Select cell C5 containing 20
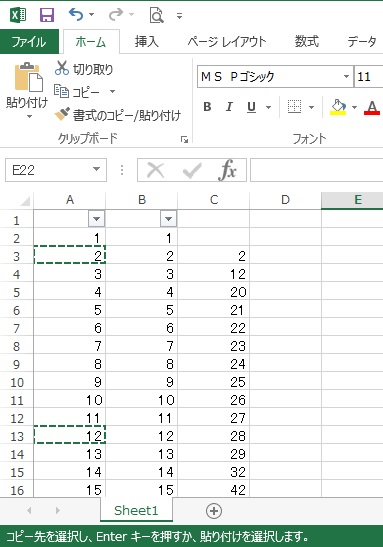Viewport: 383px width, 547px height. (x=213, y=291)
